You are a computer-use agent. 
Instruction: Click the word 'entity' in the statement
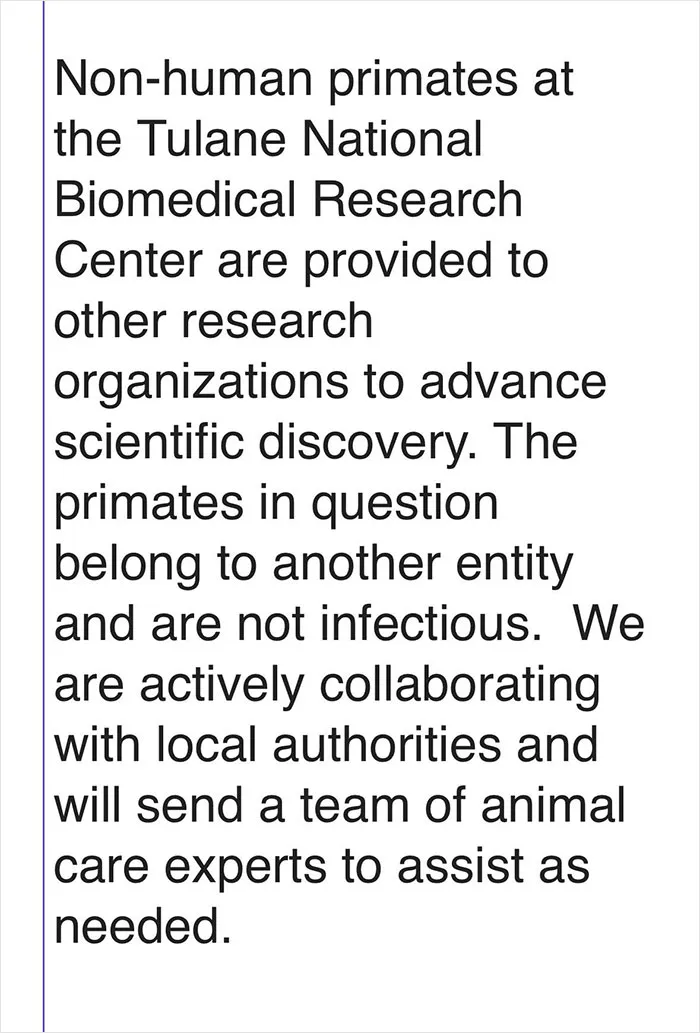(515, 564)
